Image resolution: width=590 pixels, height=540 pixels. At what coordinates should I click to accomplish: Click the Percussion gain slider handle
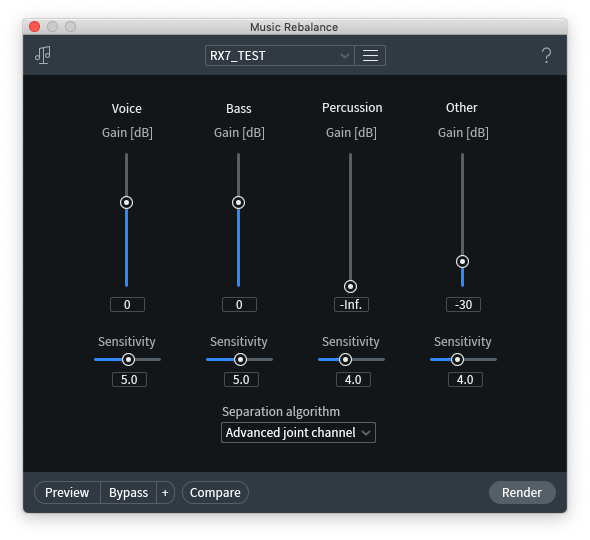point(350,287)
